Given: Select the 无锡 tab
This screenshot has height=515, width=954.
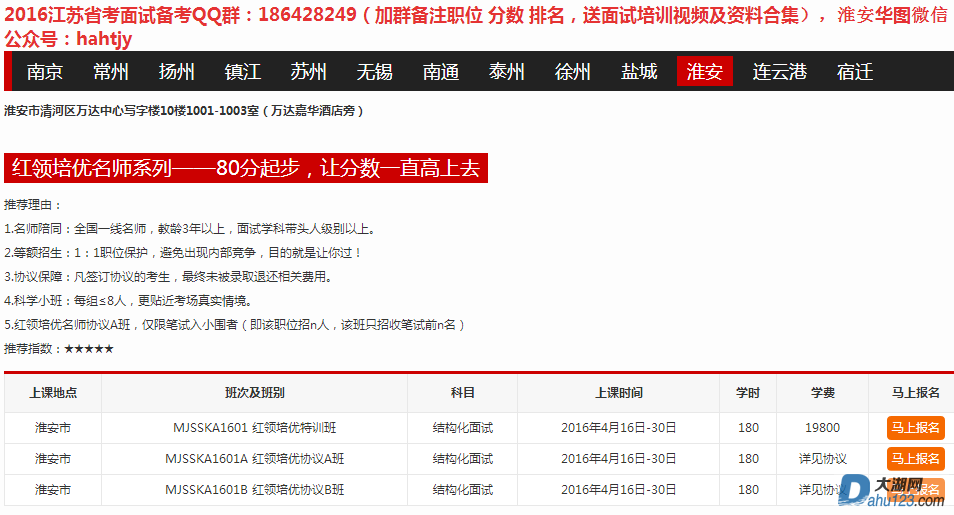Looking at the screenshot, I should pos(374,72).
